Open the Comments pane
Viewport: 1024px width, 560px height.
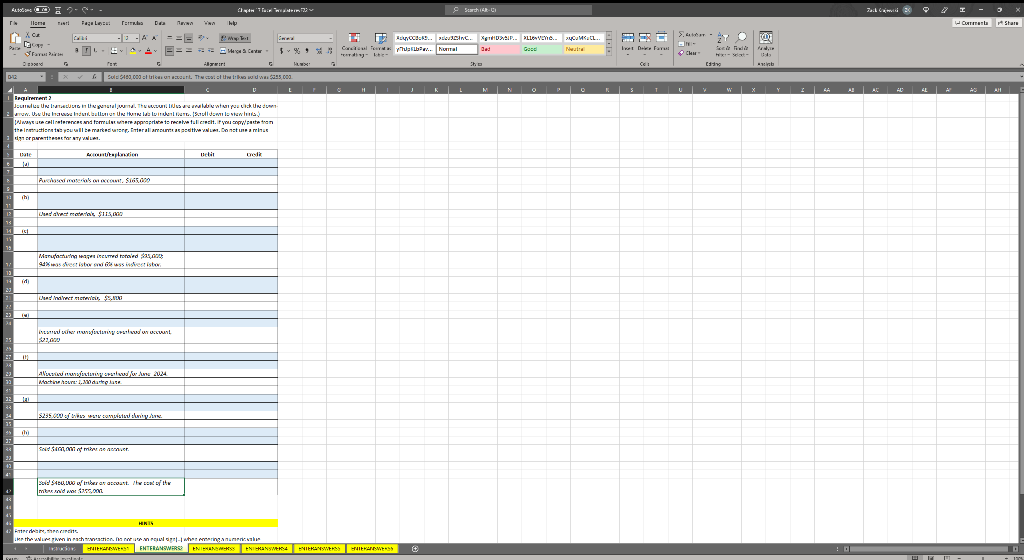971,23
